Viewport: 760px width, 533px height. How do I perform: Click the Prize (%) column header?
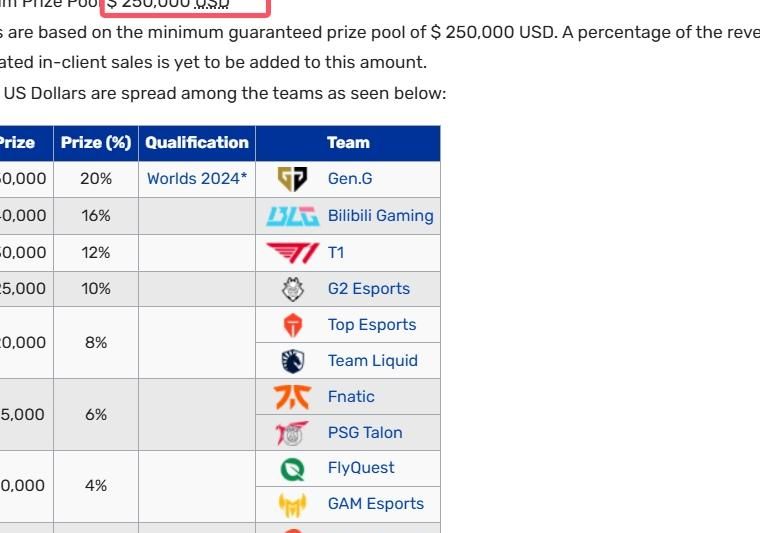tap(96, 143)
